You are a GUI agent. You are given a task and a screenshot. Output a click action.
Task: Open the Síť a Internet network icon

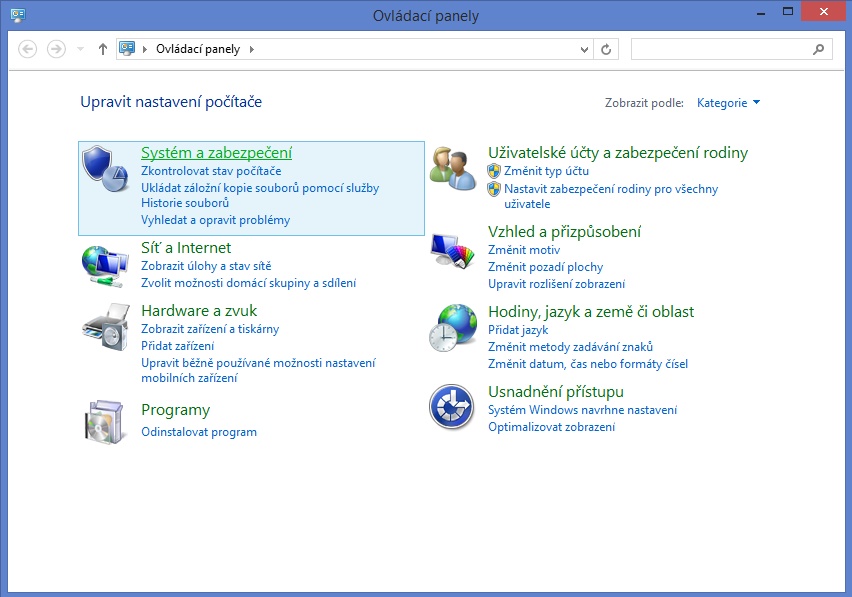click(105, 265)
